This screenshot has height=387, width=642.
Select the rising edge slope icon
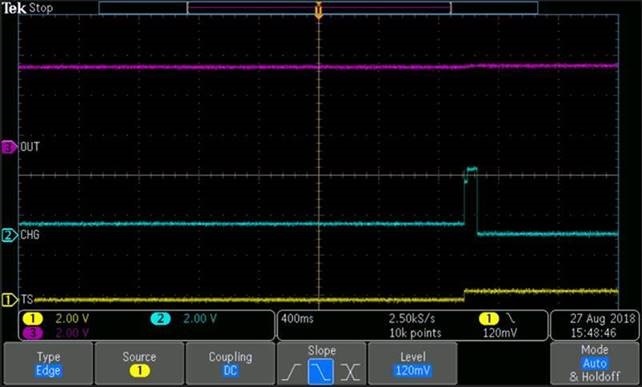coord(292,372)
